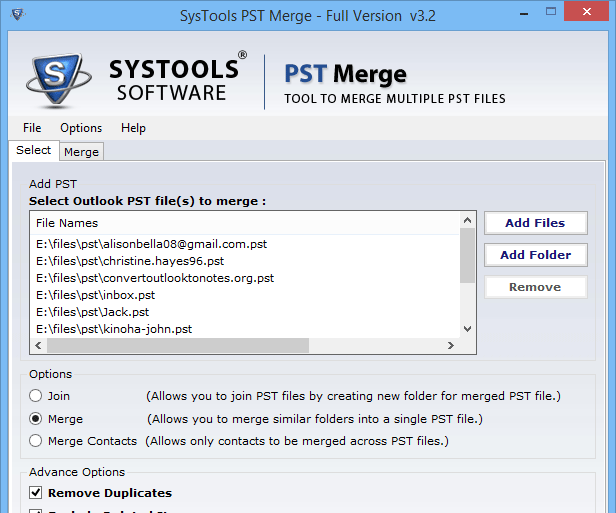Click the horizontal scrollbar thumb in file list
Screen dimensions: 616x513
178,345
